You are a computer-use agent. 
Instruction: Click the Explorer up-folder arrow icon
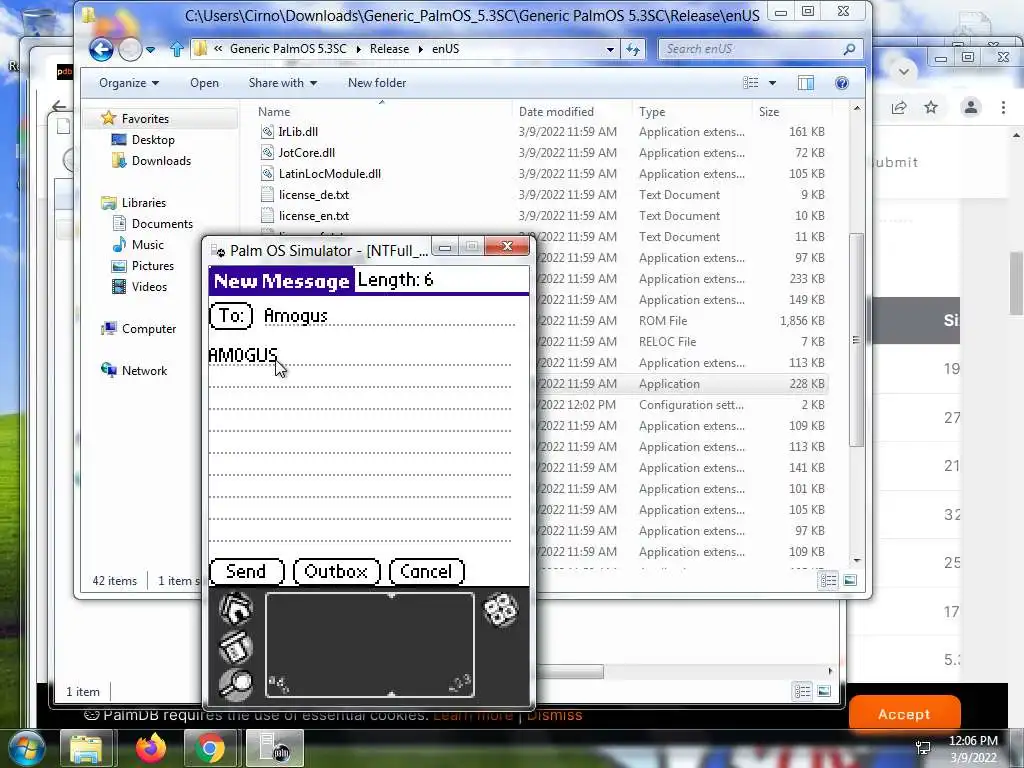(x=176, y=49)
